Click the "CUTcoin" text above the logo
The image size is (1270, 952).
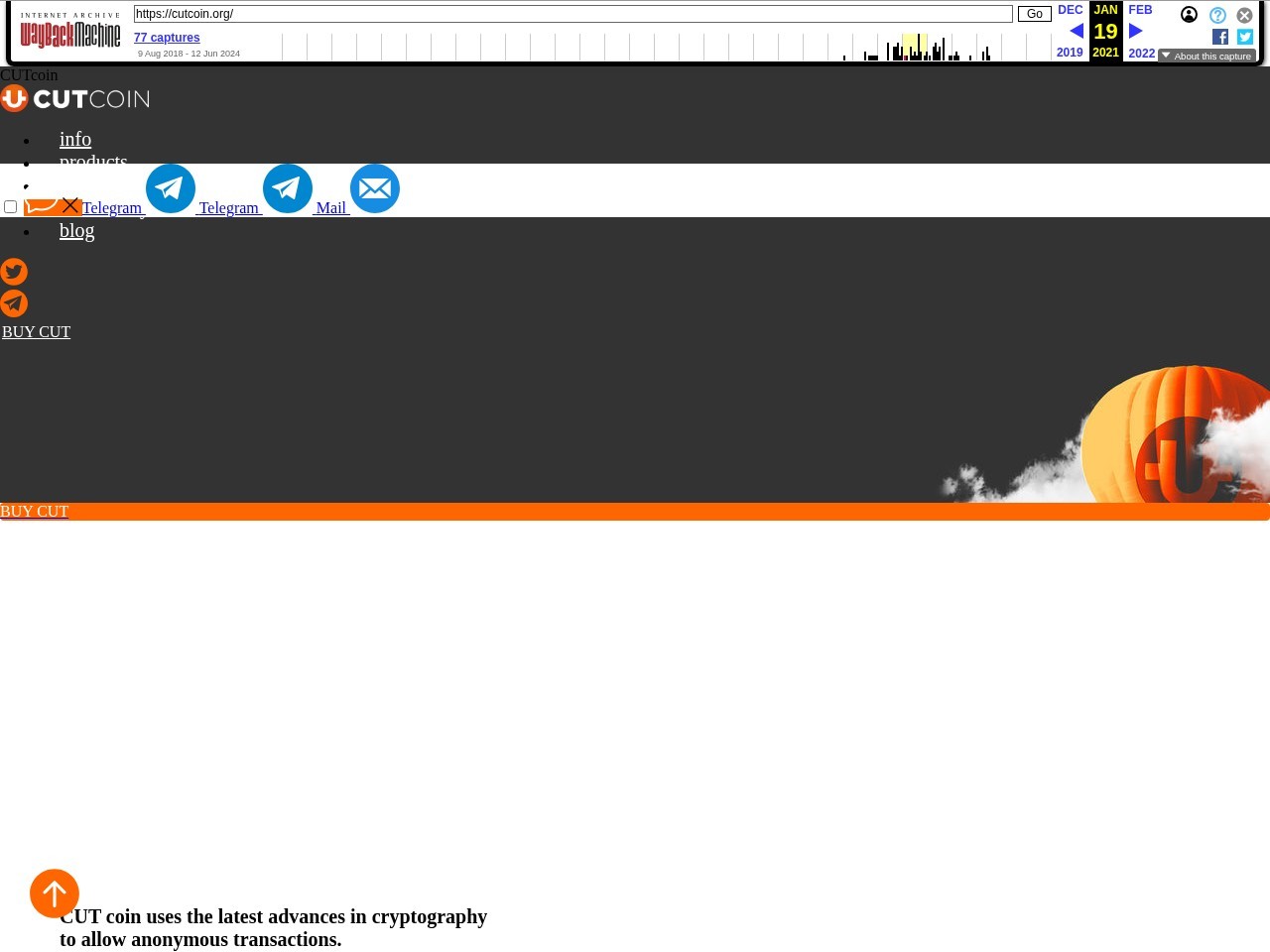[x=29, y=75]
